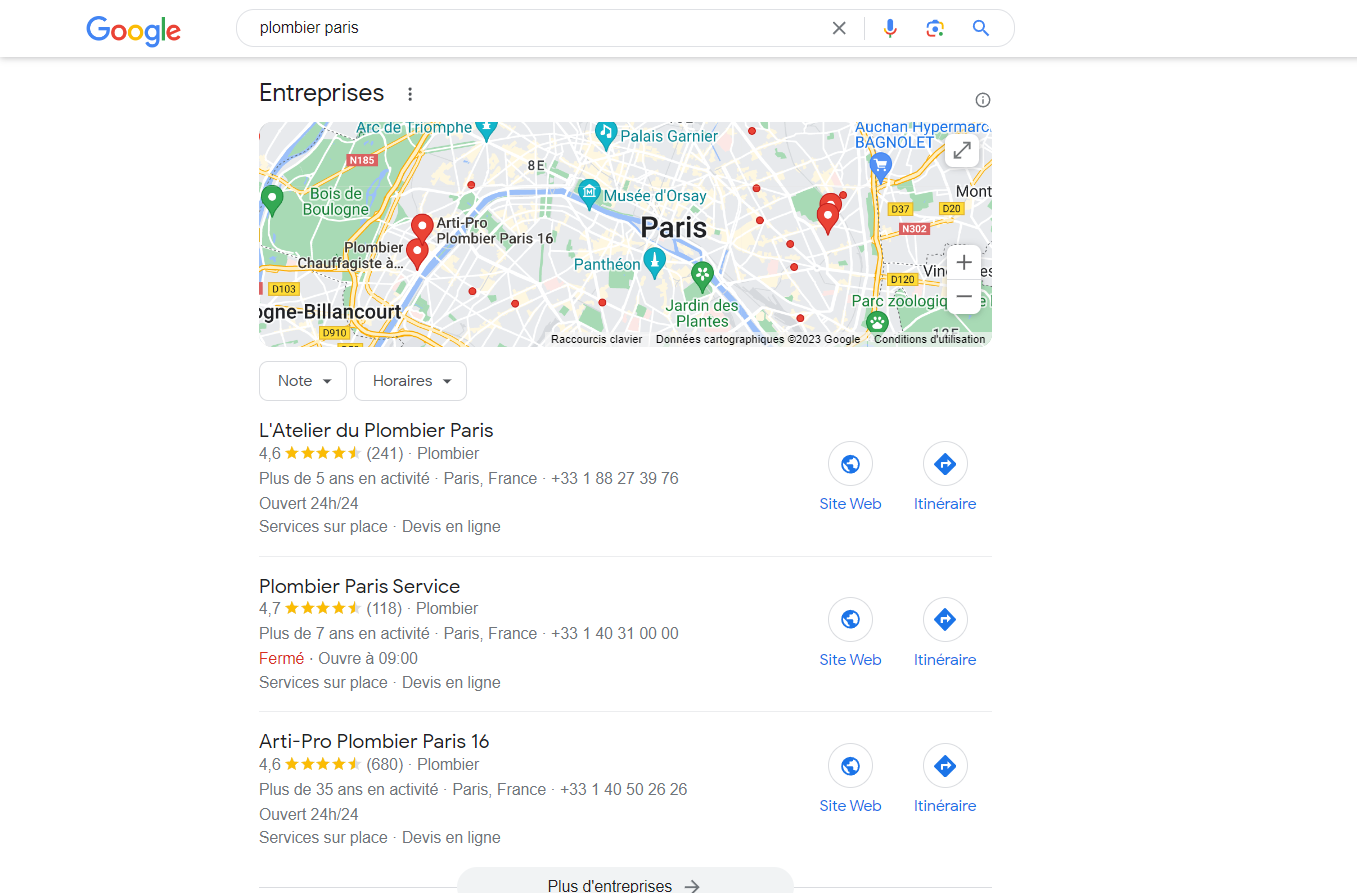Click the Google logo

(x=133, y=30)
